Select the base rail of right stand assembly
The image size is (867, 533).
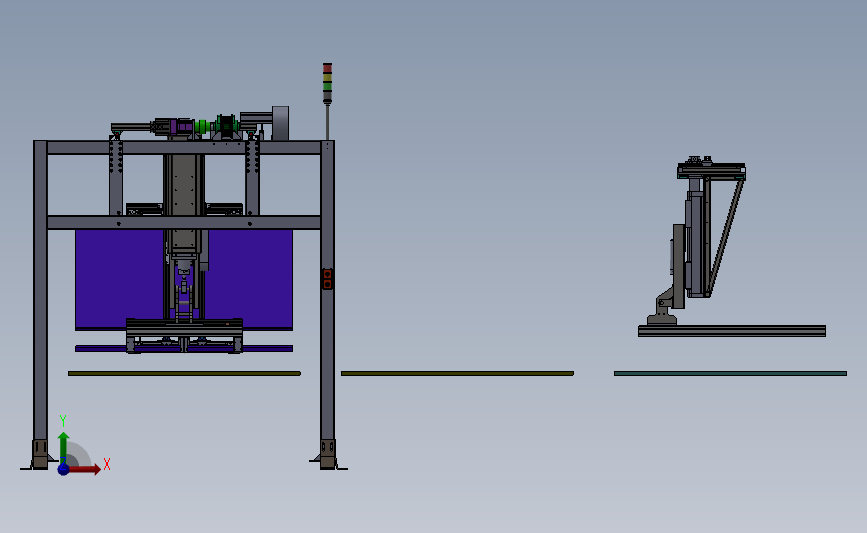[732, 331]
